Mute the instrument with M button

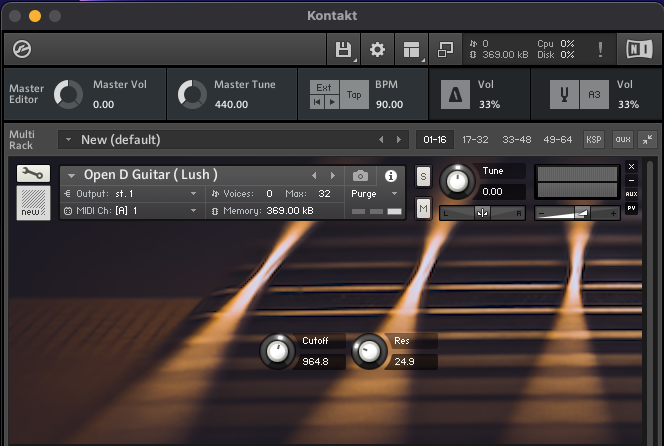[x=423, y=208]
